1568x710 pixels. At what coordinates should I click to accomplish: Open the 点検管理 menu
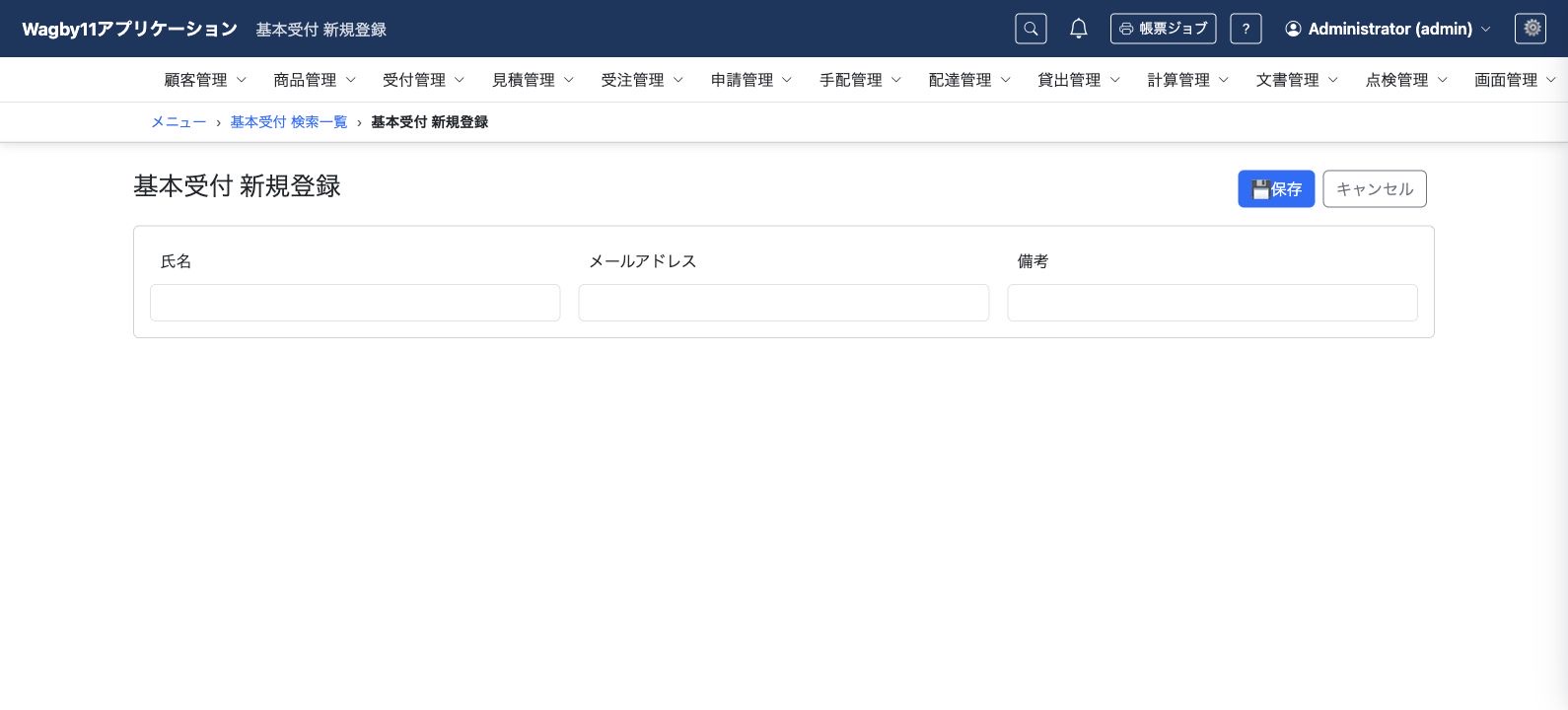click(x=1406, y=80)
